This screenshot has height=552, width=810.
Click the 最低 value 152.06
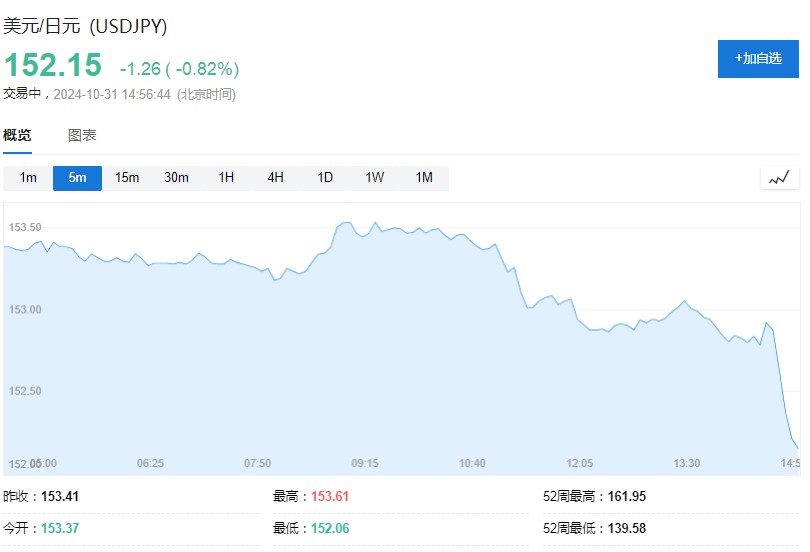point(330,528)
